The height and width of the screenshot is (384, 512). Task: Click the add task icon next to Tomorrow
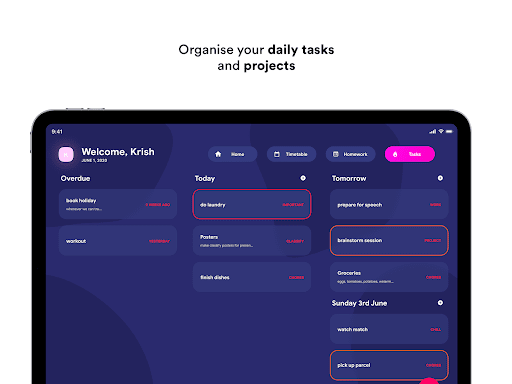coord(440,178)
